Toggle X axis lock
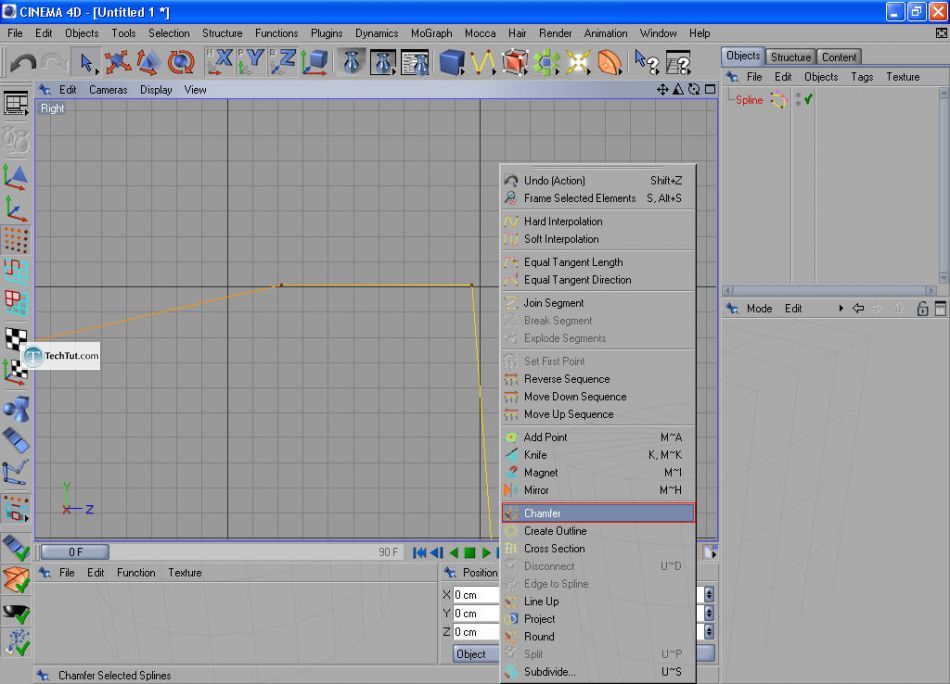This screenshot has height=684, width=950. coord(220,62)
